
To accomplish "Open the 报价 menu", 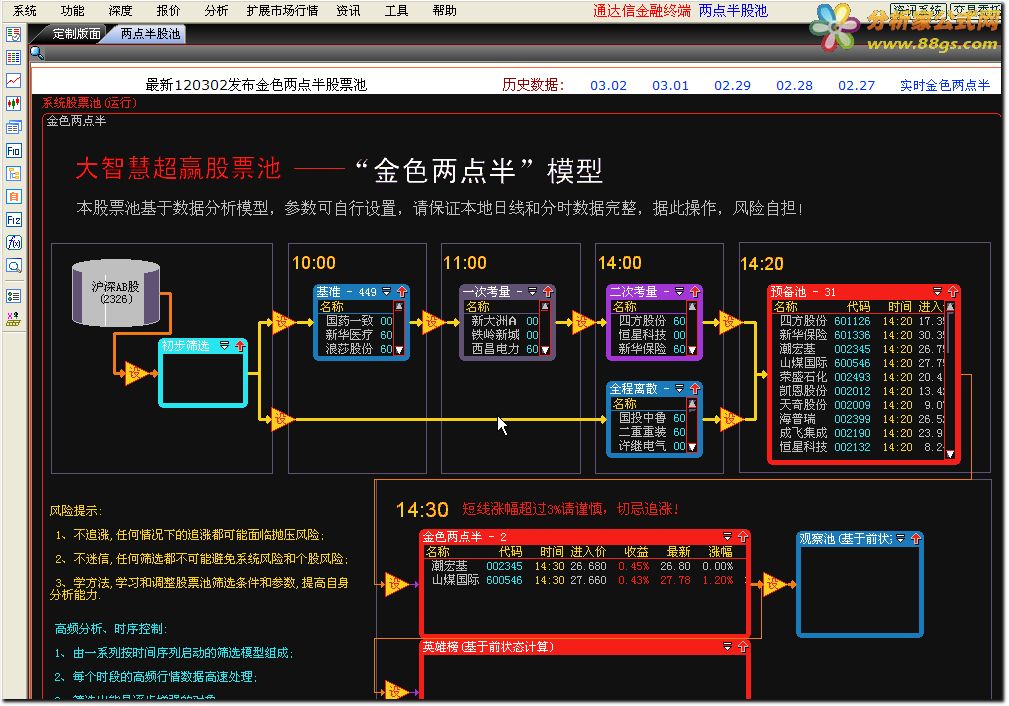I will 168,10.
